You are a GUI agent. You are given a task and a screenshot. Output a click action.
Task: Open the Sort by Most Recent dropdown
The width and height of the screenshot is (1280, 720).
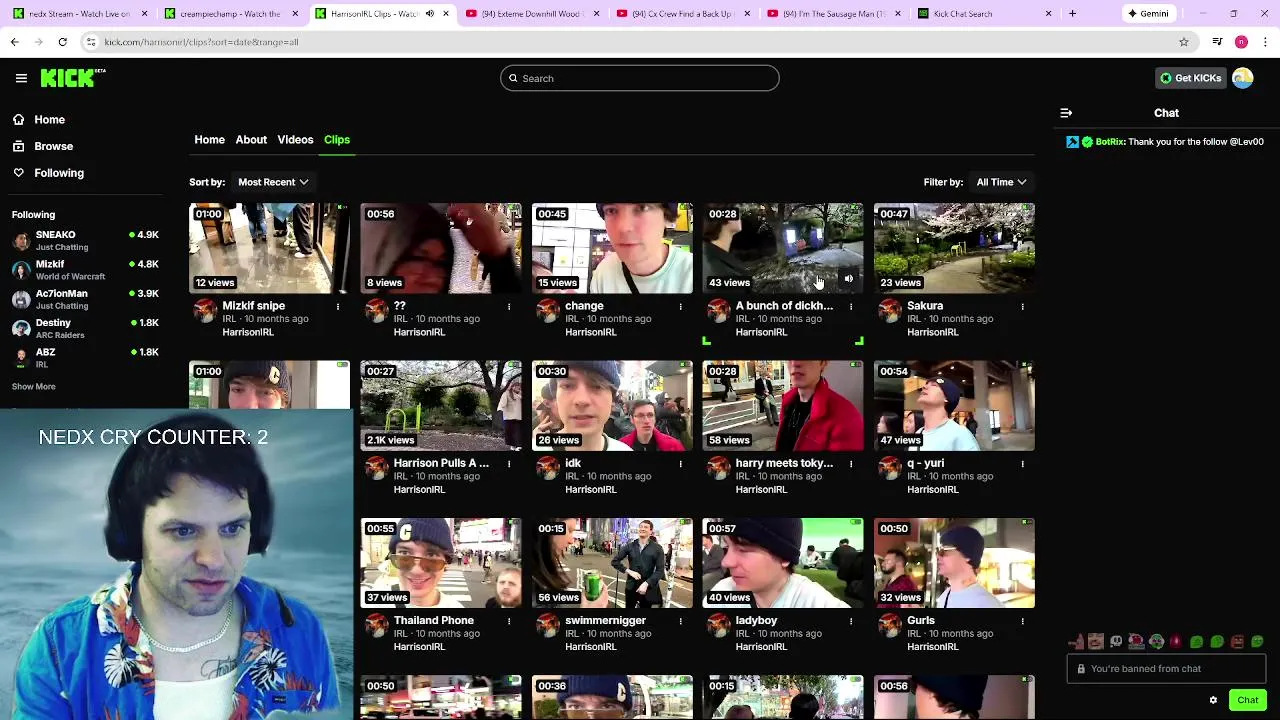(273, 182)
